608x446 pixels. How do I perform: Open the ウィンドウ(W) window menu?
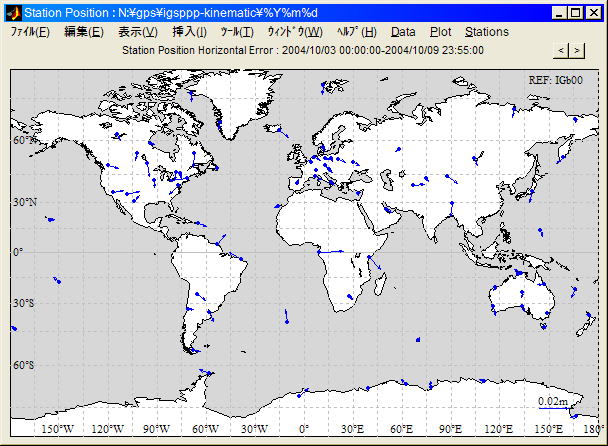coord(294,32)
